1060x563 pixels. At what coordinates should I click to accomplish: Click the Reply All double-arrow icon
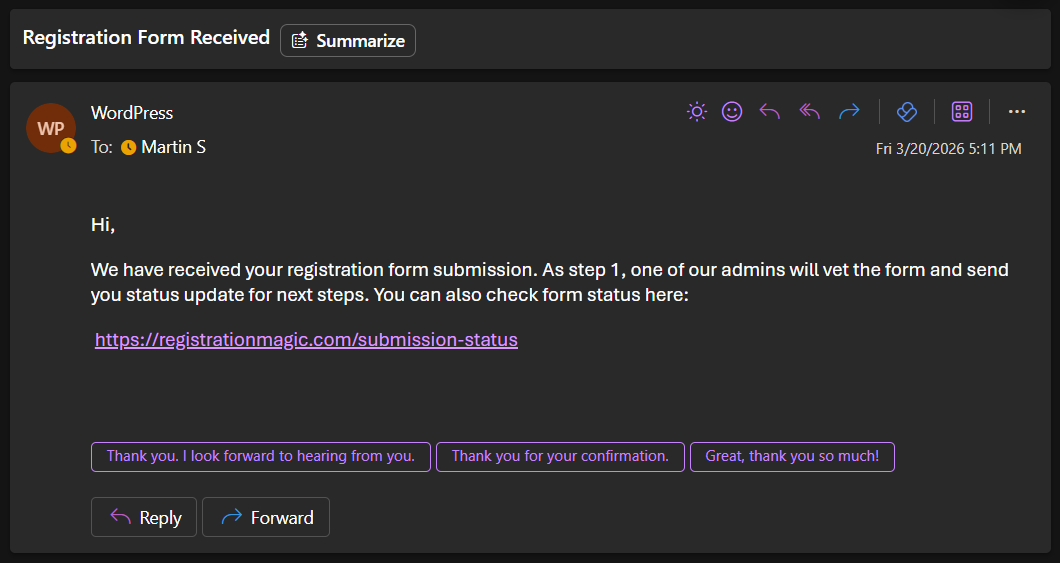tap(809, 112)
